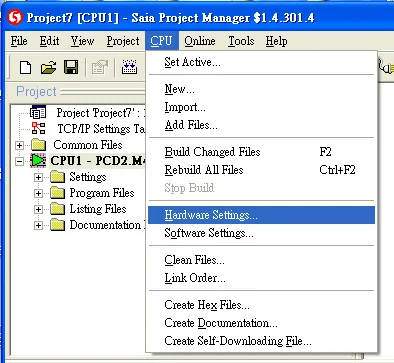Viewport: 394px width, 363px height.
Task: Open the Tools menu
Action: (x=241, y=41)
